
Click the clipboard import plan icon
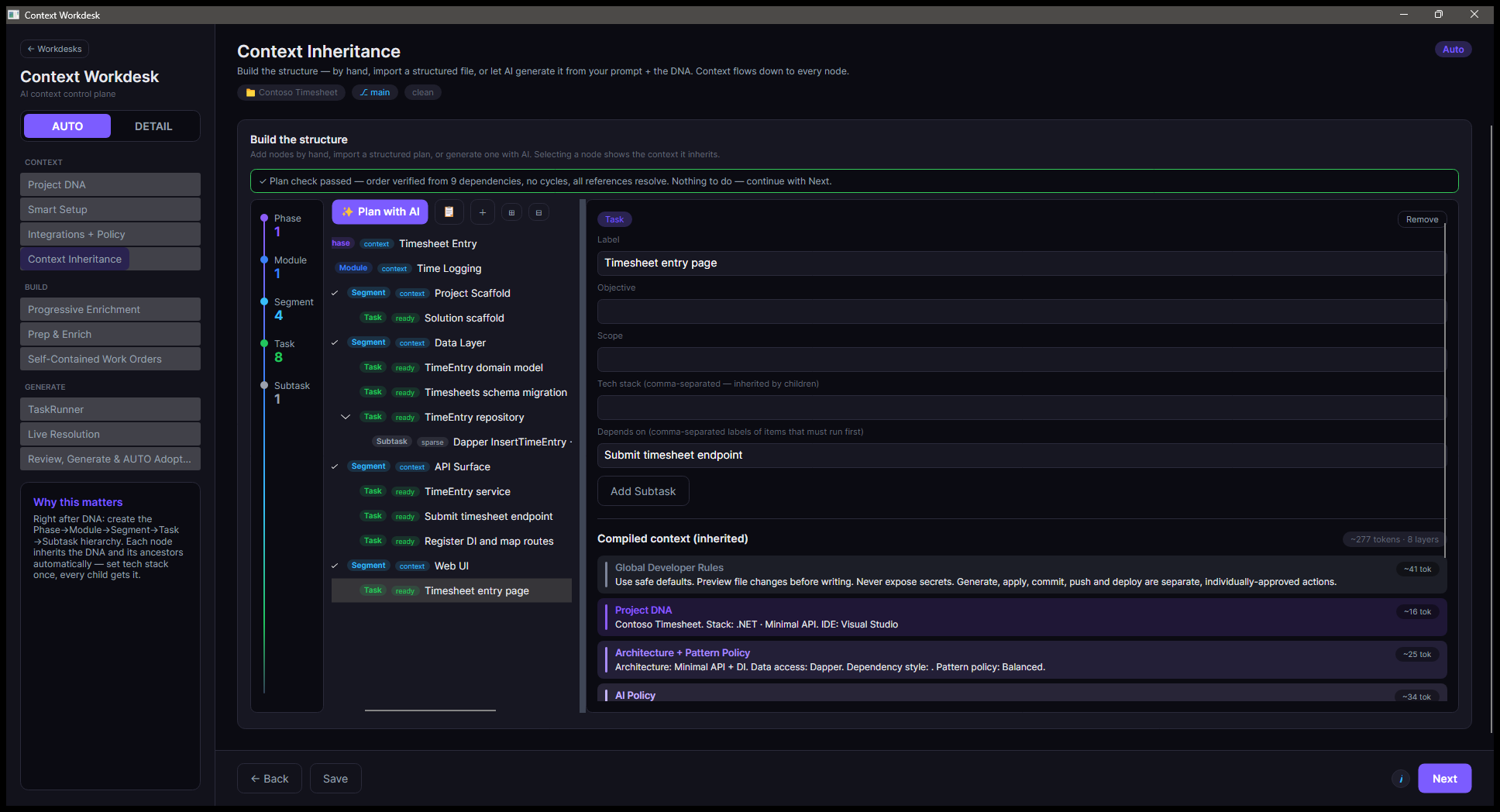tap(449, 212)
